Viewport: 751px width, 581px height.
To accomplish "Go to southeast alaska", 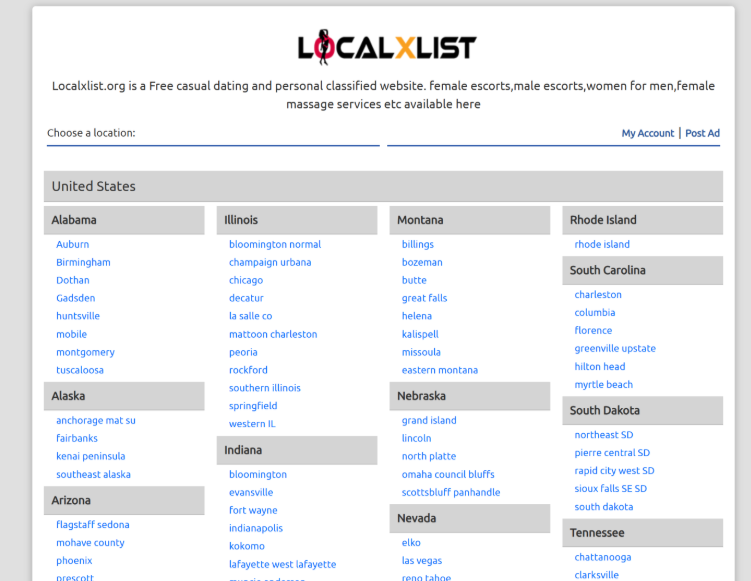I will [x=93, y=475].
